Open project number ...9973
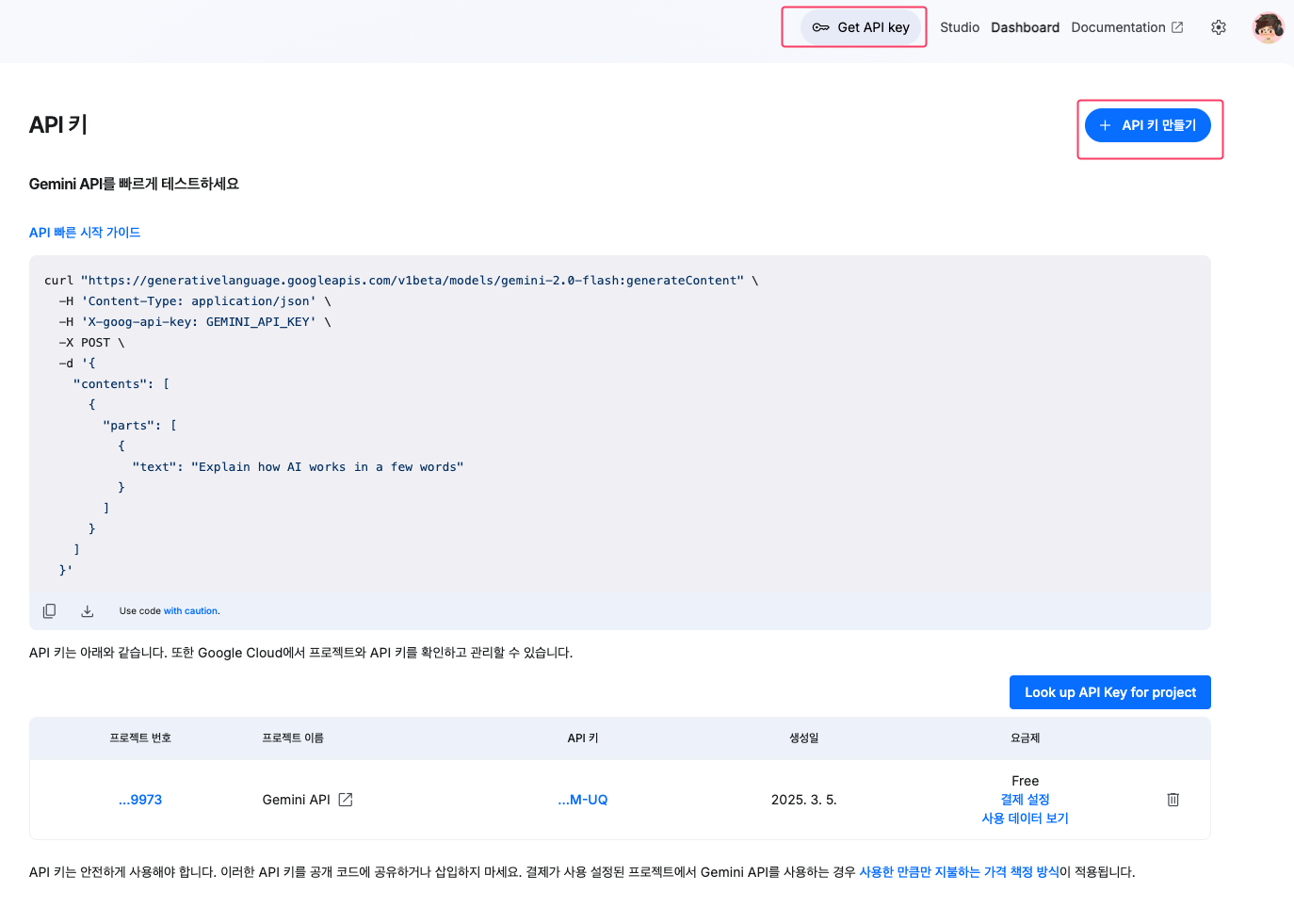The height and width of the screenshot is (924, 1294). (x=140, y=800)
